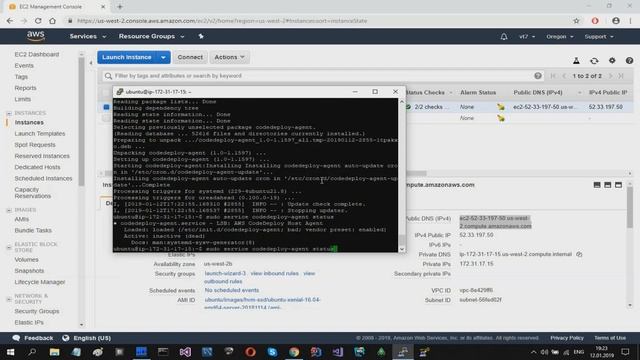Collapse the INSTANCES sidebar section
Viewport: 640px width, 360px height.
9,113
